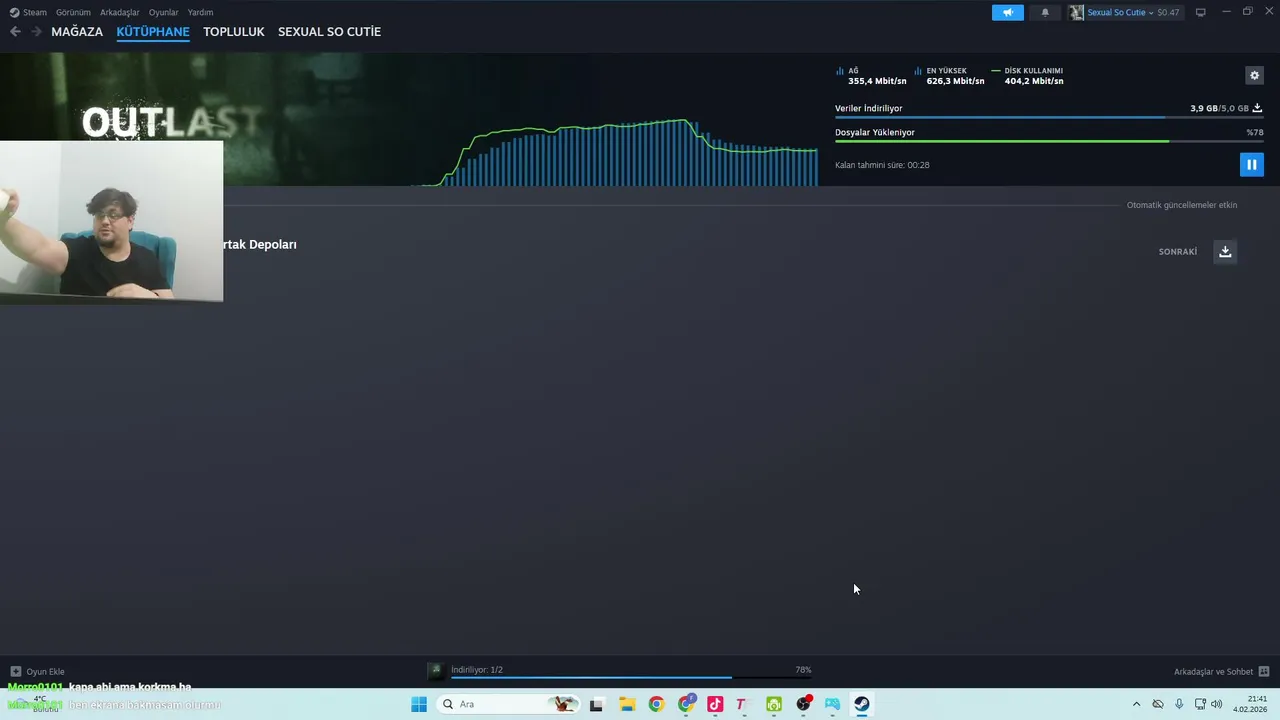Click the small Outlast icon in bottom bar
Image resolution: width=1280 pixels, height=720 pixels.
click(435, 670)
